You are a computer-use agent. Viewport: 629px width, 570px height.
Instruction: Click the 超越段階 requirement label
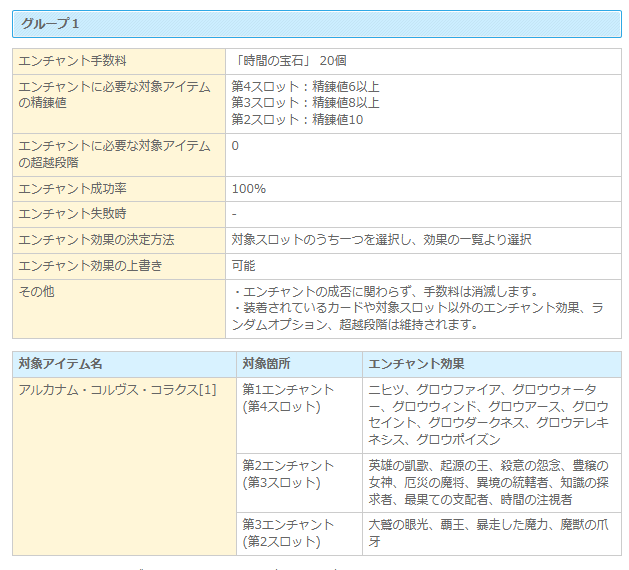click(x=115, y=154)
